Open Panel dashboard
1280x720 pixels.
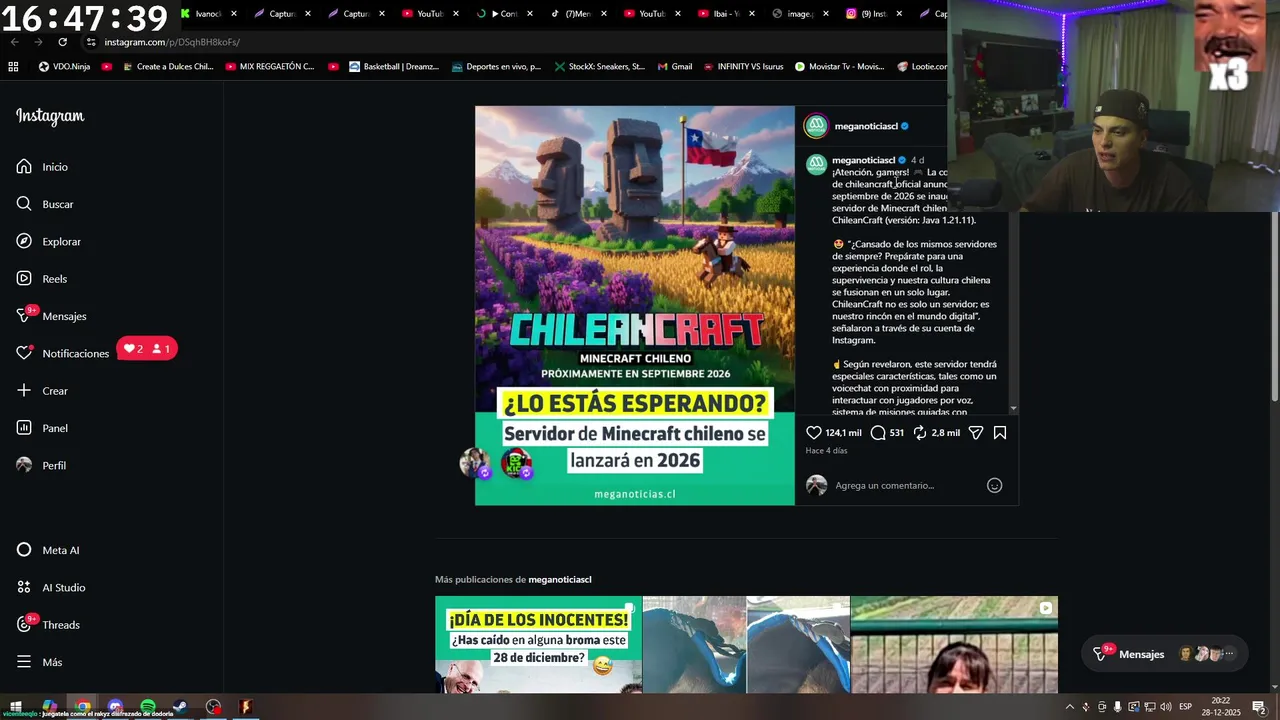(x=42, y=428)
